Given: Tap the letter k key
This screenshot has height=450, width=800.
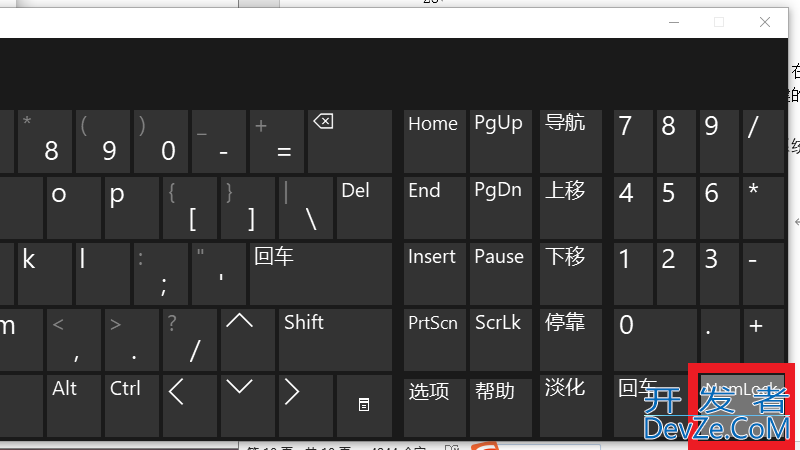Looking at the screenshot, I should pyautogui.click(x=45, y=274).
